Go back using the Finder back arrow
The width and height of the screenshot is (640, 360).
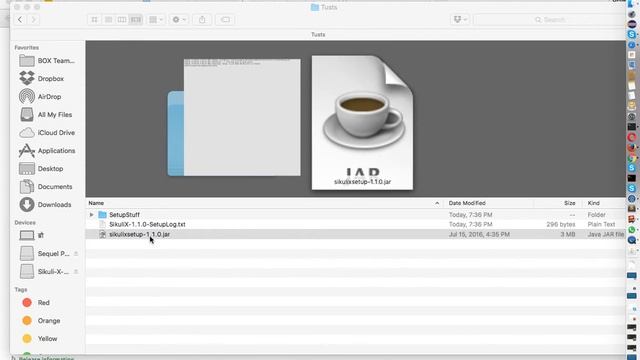point(20,19)
